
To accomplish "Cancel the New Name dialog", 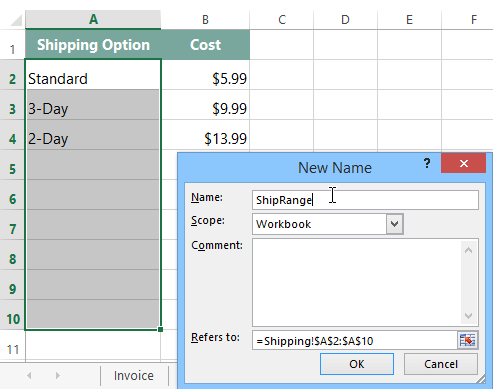I will click(x=441, y=364).
